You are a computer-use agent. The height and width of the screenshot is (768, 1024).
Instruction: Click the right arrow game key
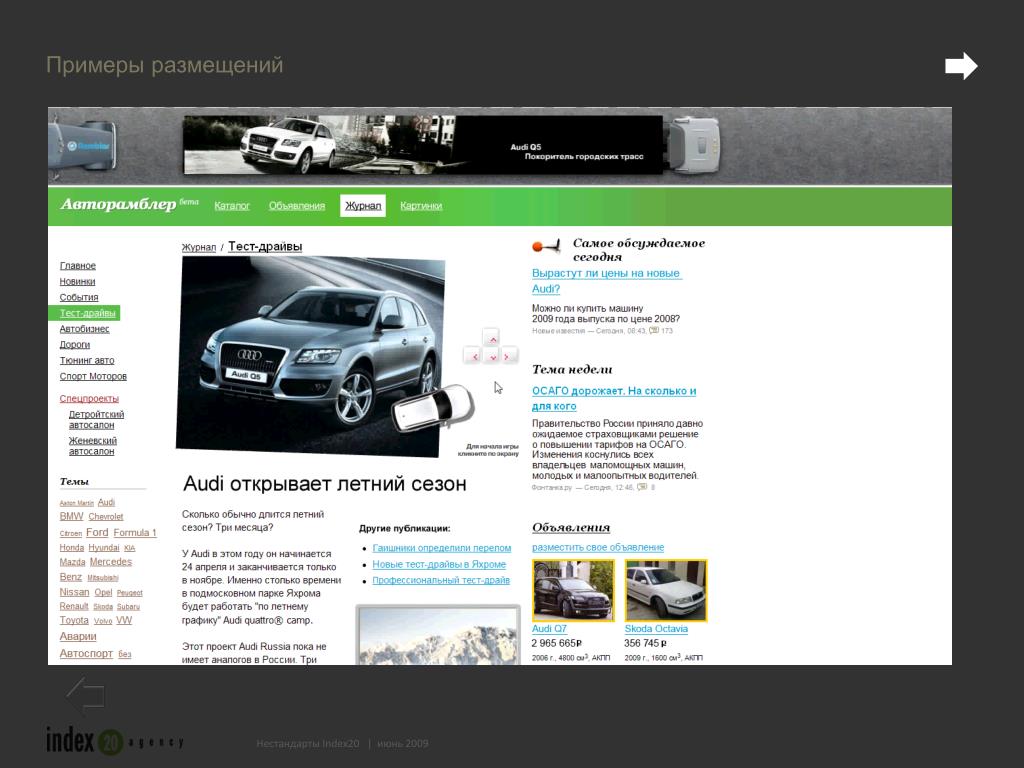(x=507, y=356)
